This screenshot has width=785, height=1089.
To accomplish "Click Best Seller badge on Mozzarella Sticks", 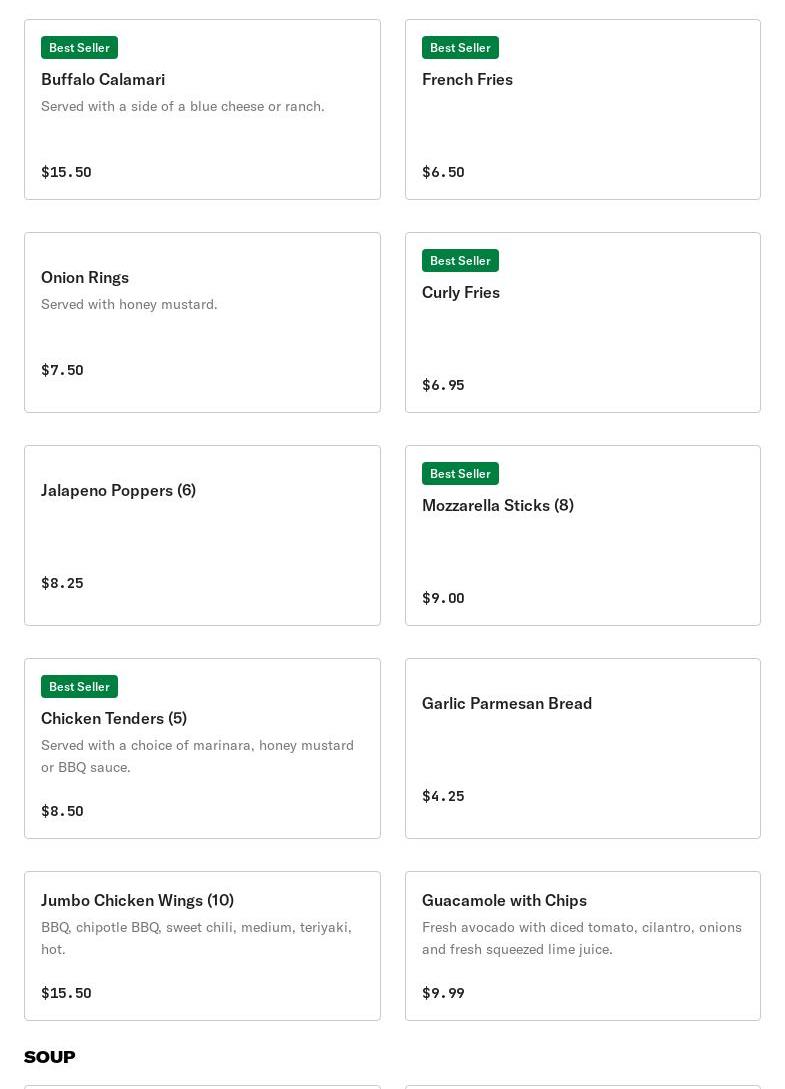I will pyautogui.click(x=460, y=474).
